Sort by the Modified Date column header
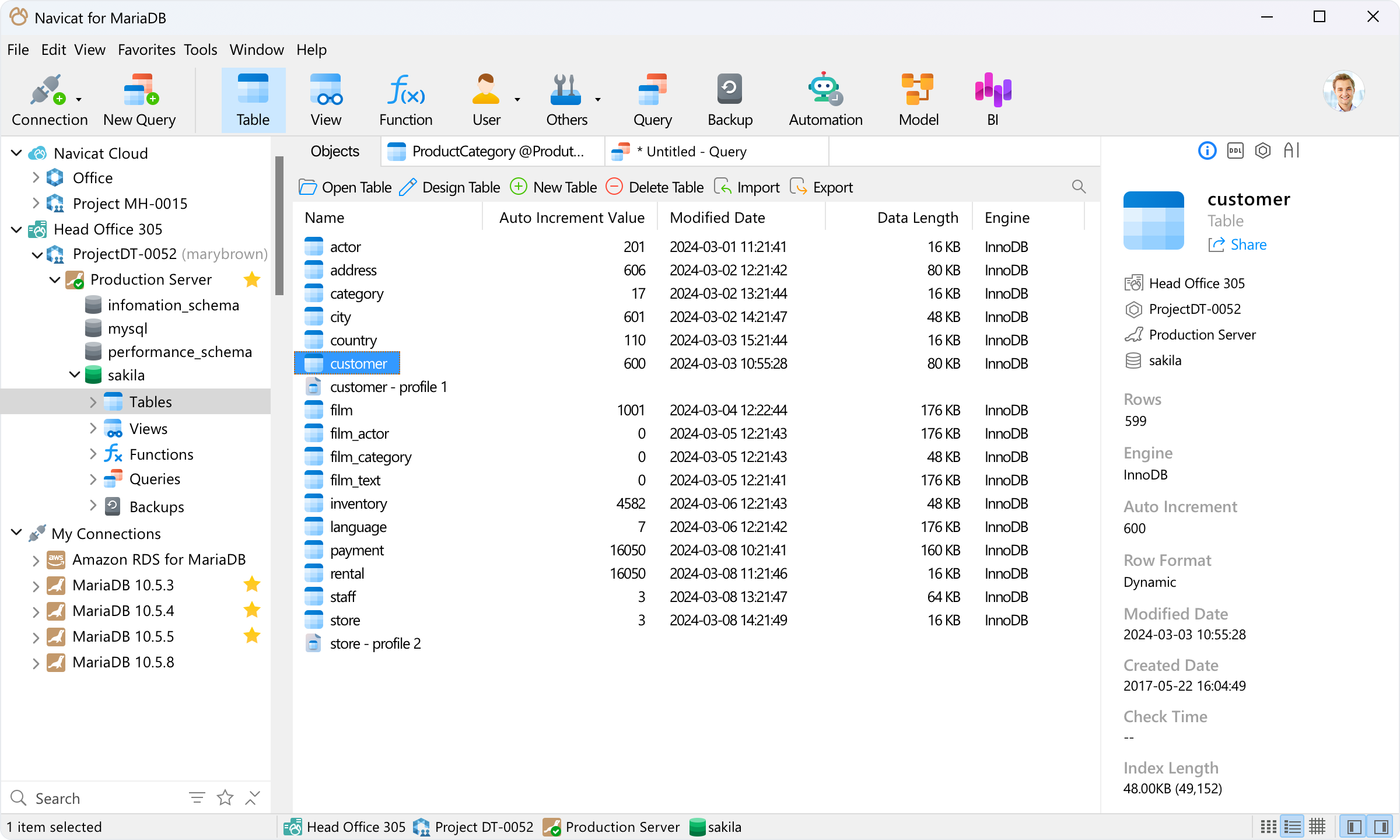 [741, 218]
